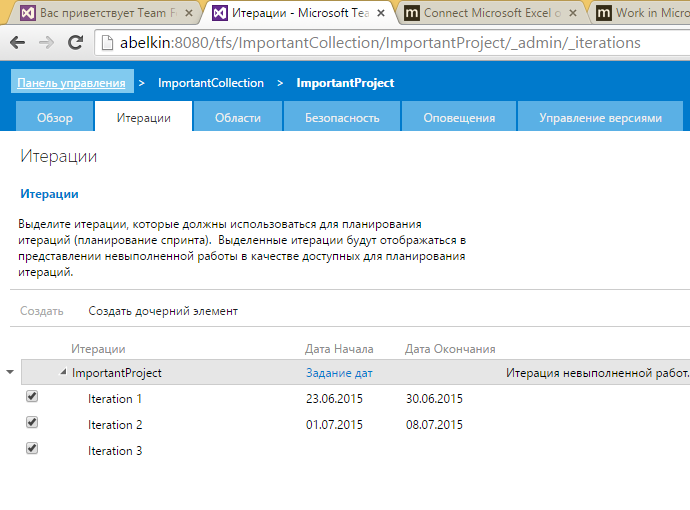
Task: Click the Итерации column header
Action: 98,349
